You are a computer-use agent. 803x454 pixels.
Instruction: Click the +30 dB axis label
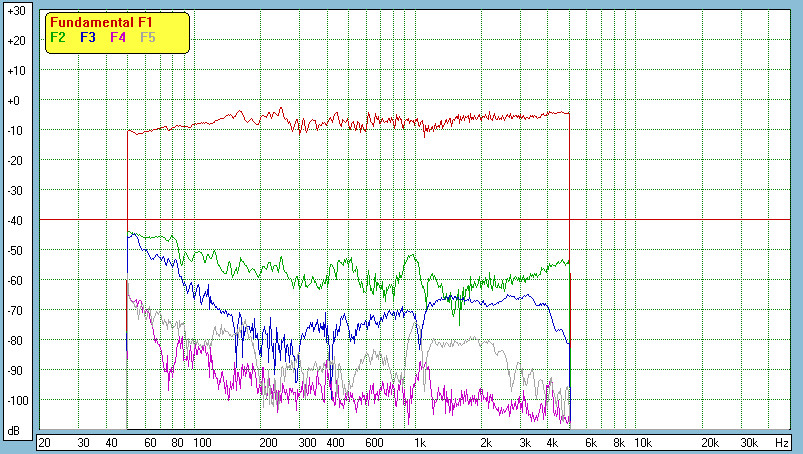coord(16,11)
